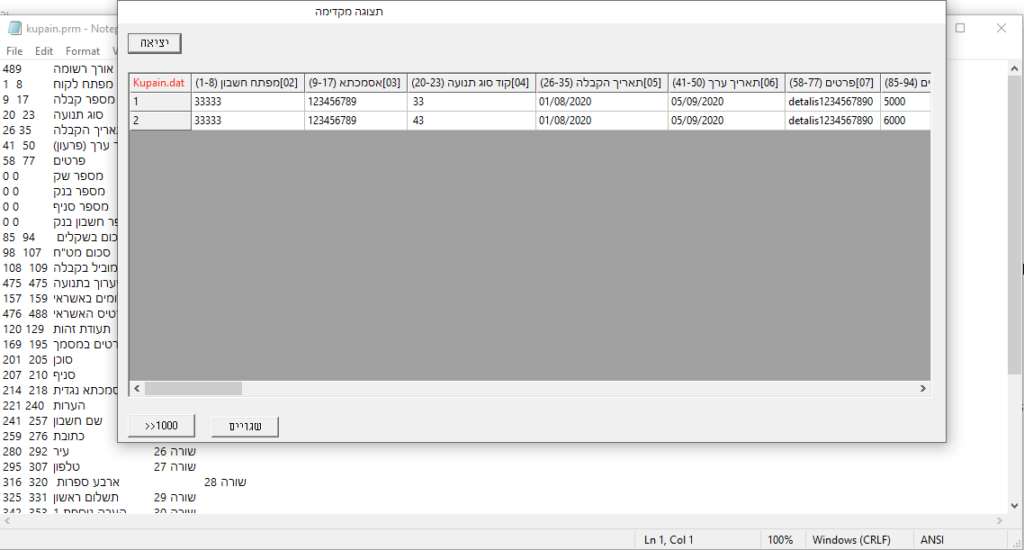Click Notepad line 201 205 סוכן
The image size is (1024, 550).
(37, 360)
